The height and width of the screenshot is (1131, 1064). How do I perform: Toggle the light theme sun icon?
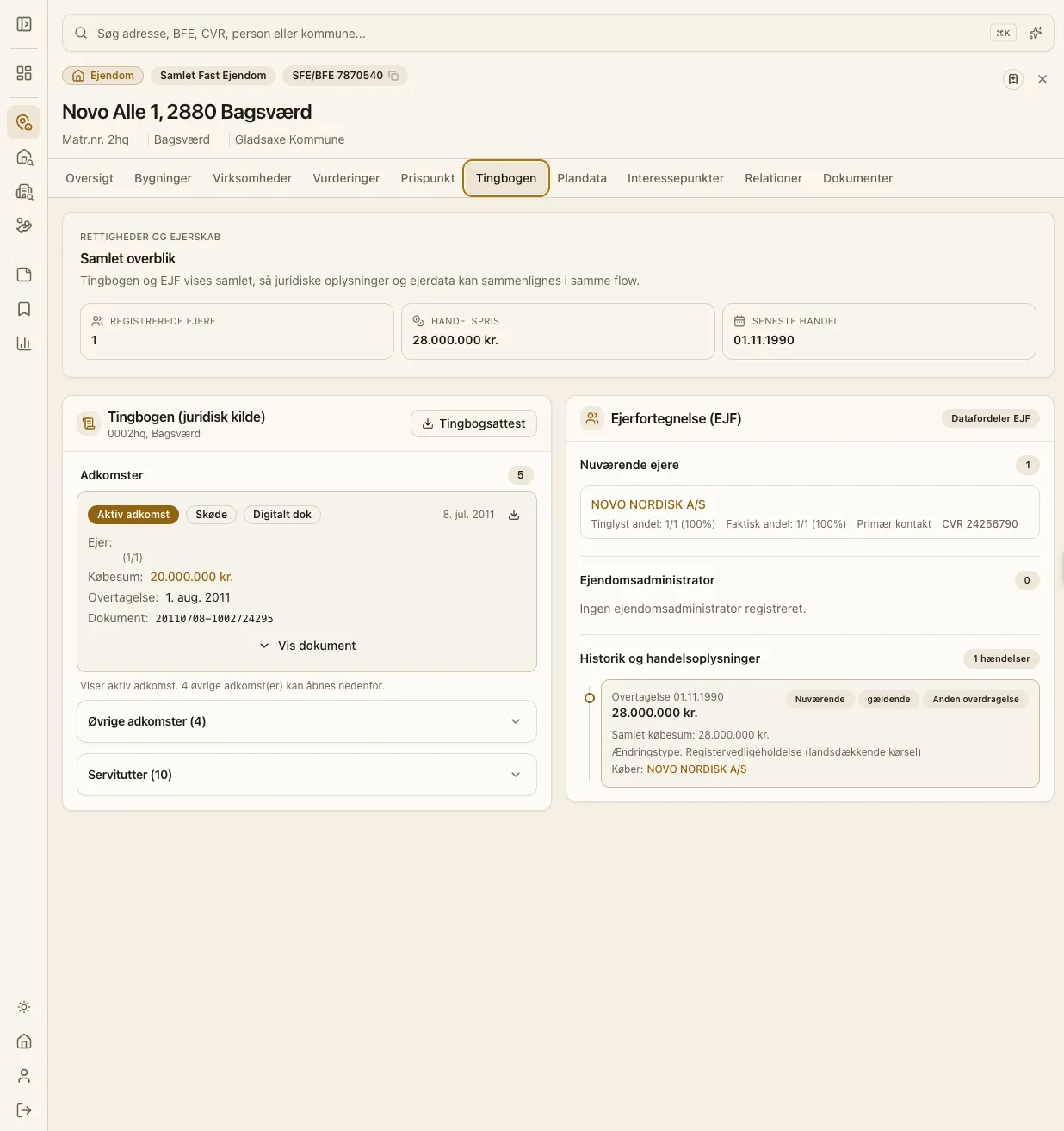pos(24,1007)
